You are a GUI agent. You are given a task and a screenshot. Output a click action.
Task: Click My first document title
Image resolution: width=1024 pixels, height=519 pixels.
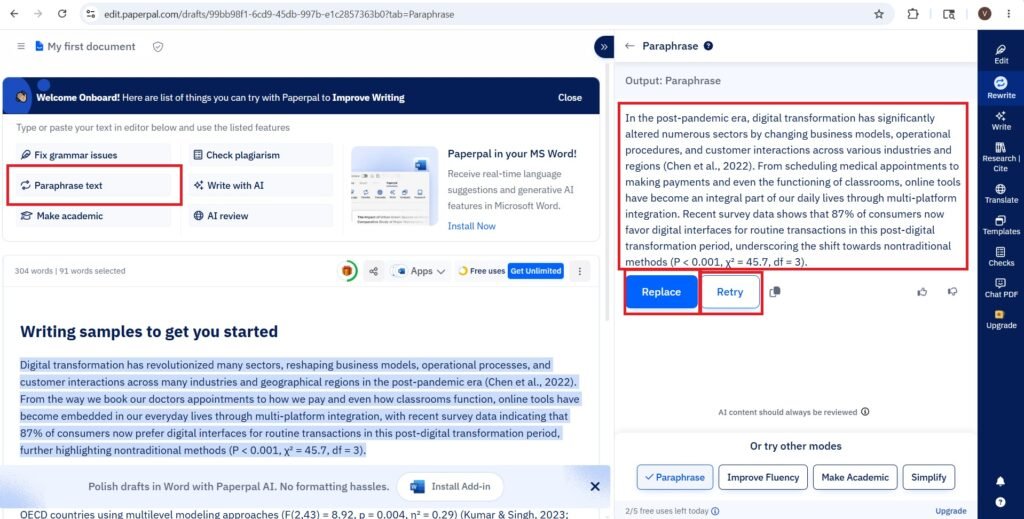(x=91, y=46)
